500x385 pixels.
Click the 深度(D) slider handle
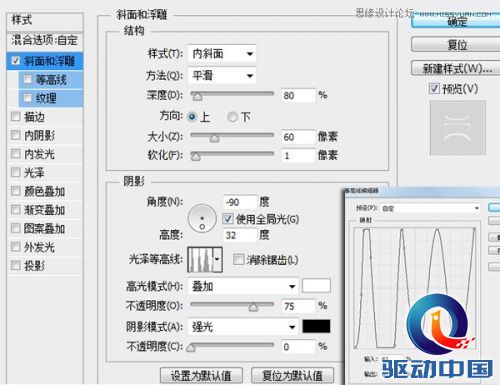click(x=197, y=96)
